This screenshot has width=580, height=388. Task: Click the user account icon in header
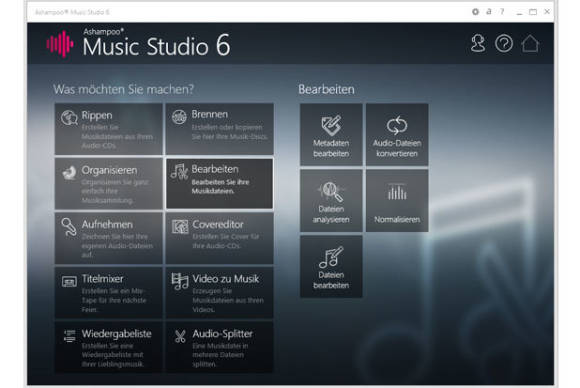[478, 44]
